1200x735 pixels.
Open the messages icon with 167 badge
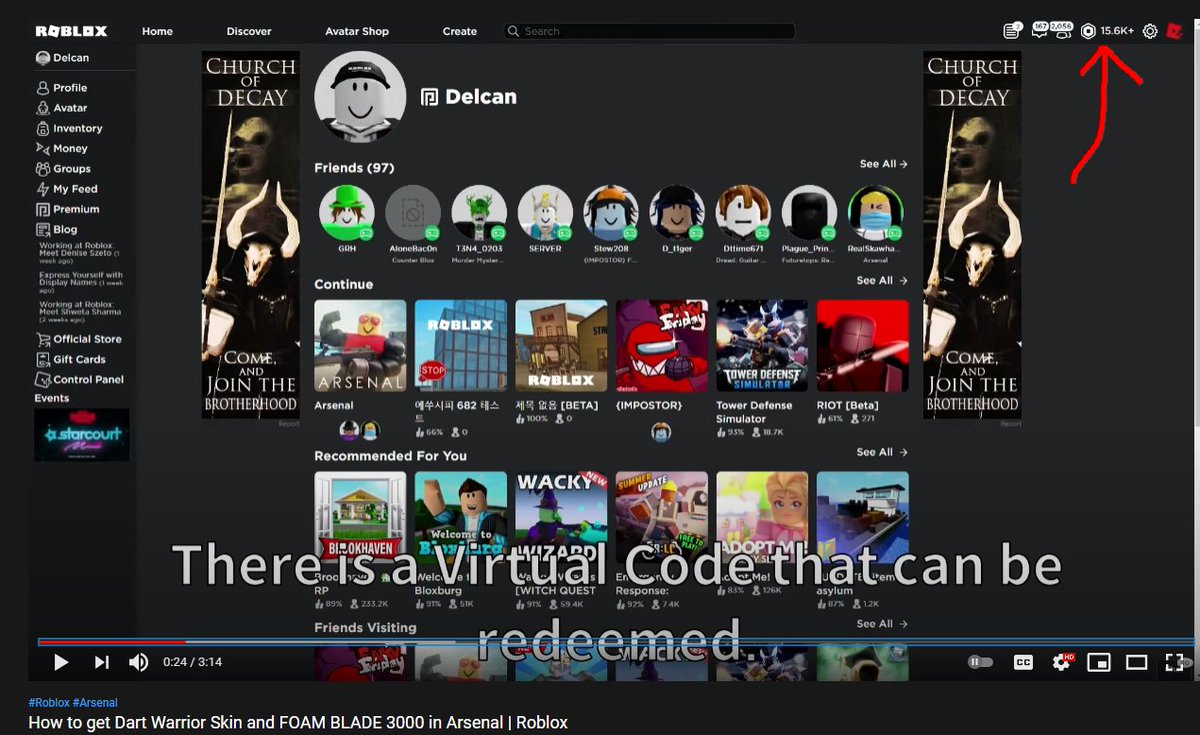point(1039,30)
